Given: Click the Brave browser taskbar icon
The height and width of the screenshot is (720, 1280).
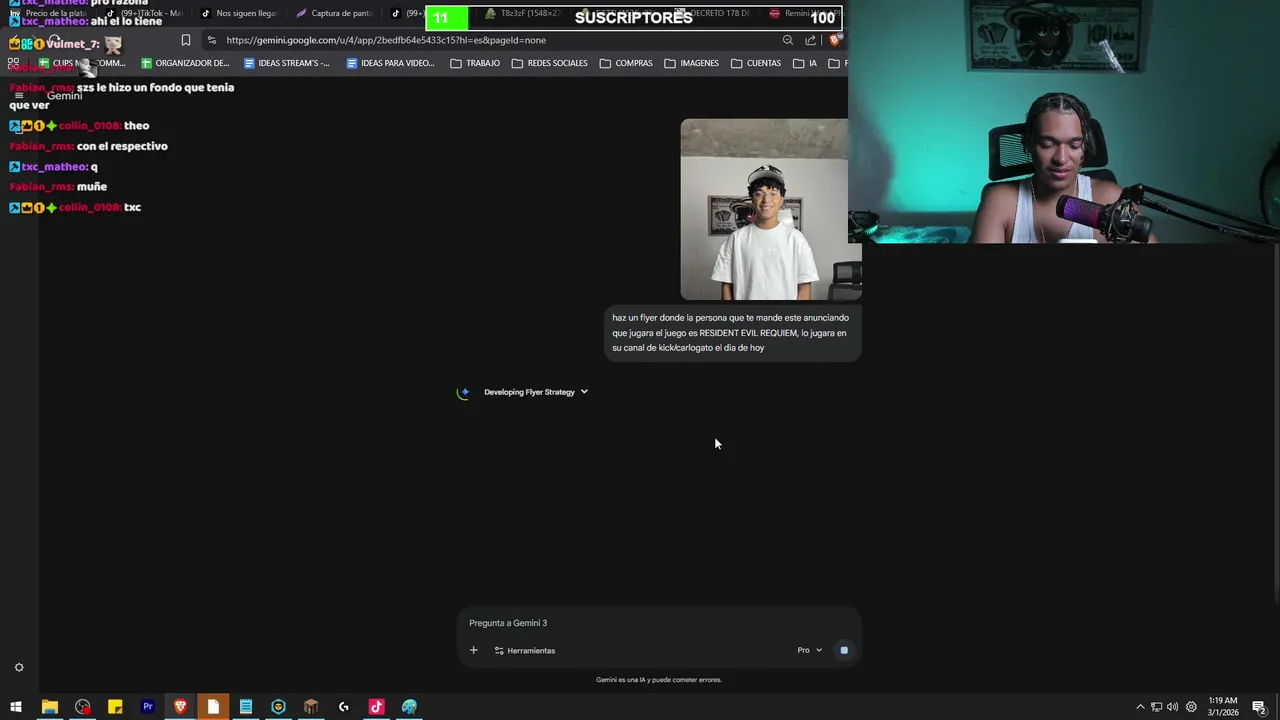Looking at the screenshot, I should pos(180,707).
